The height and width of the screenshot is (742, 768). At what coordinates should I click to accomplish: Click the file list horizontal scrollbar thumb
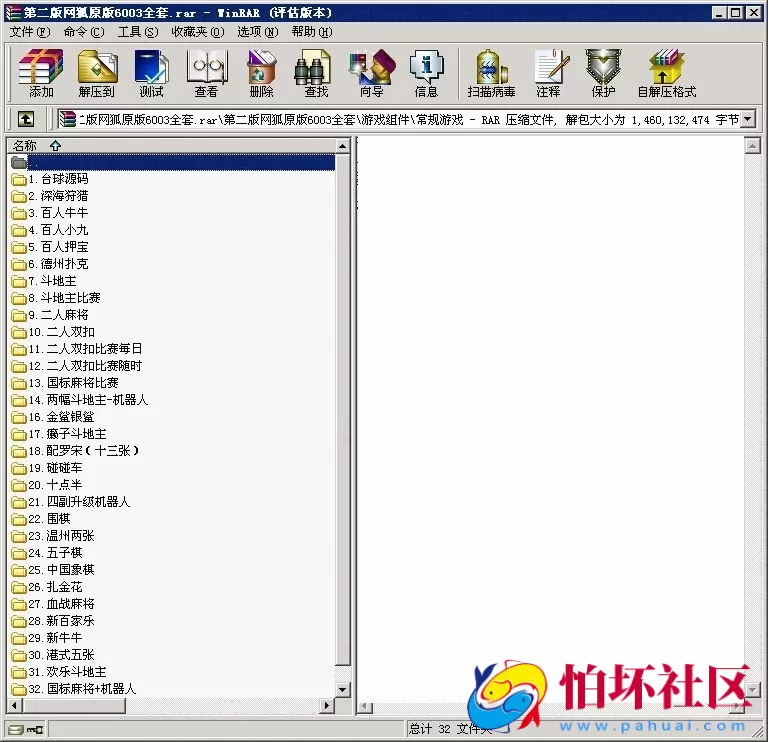(73, 706)
